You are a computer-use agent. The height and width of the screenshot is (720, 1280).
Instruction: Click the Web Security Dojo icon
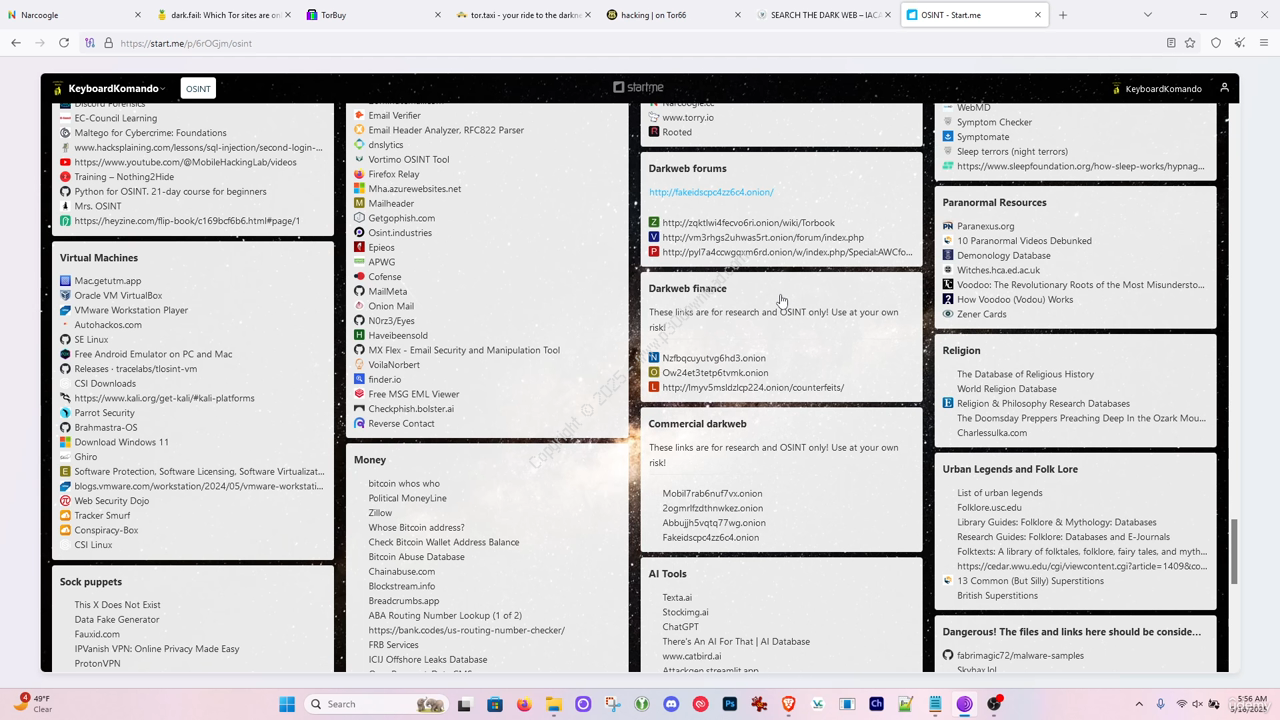(65, 501)
